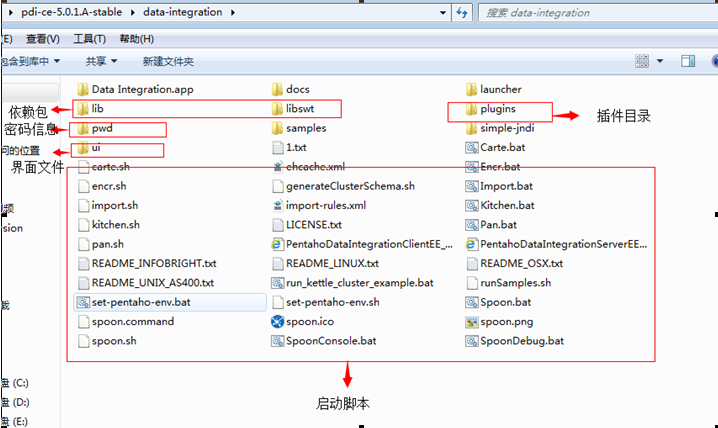The height and width of the screenshot is (428, 718).
Task: Open the 帮助(H) menu
Action: (136, 39)
